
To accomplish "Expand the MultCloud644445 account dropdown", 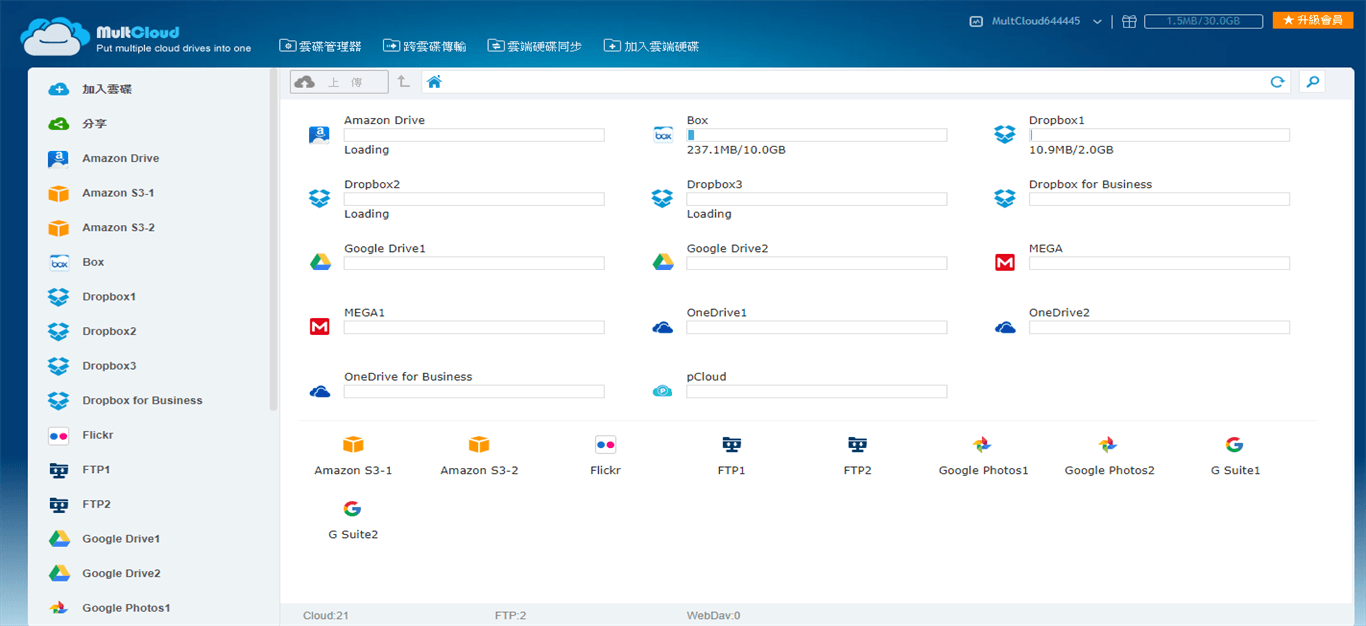I will (x=1097, y=21).
